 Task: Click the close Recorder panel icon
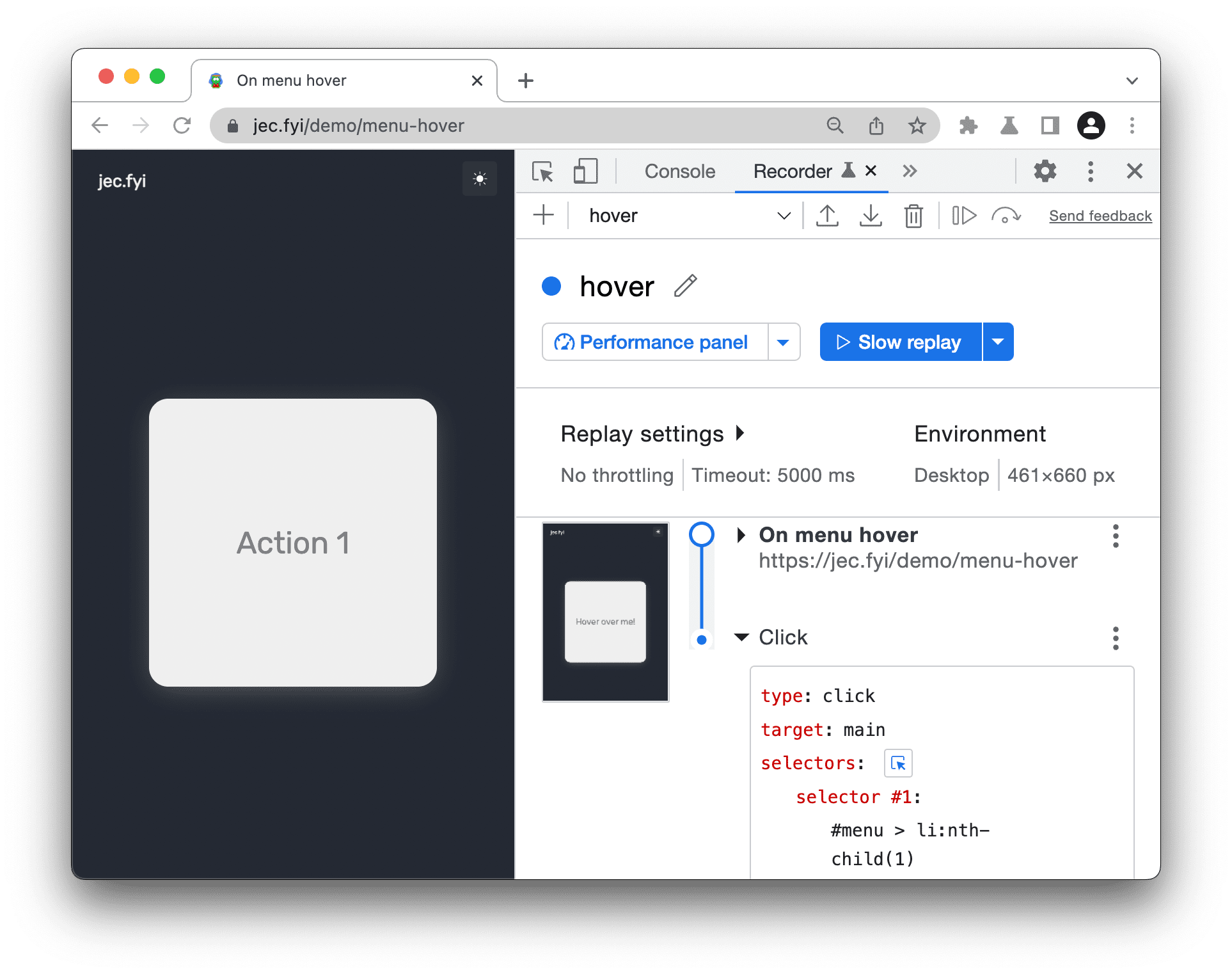(x=873, y=170)
